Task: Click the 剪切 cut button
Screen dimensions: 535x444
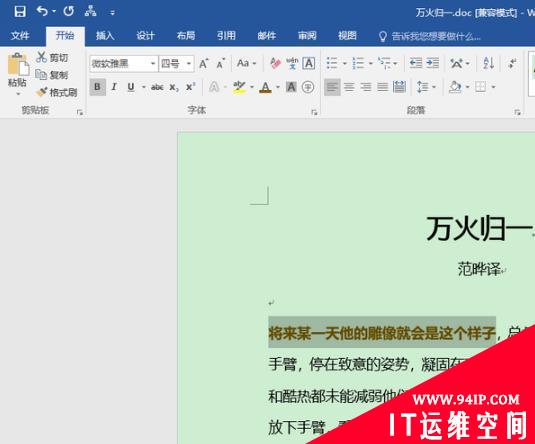Action: click(x=53, y=57)
